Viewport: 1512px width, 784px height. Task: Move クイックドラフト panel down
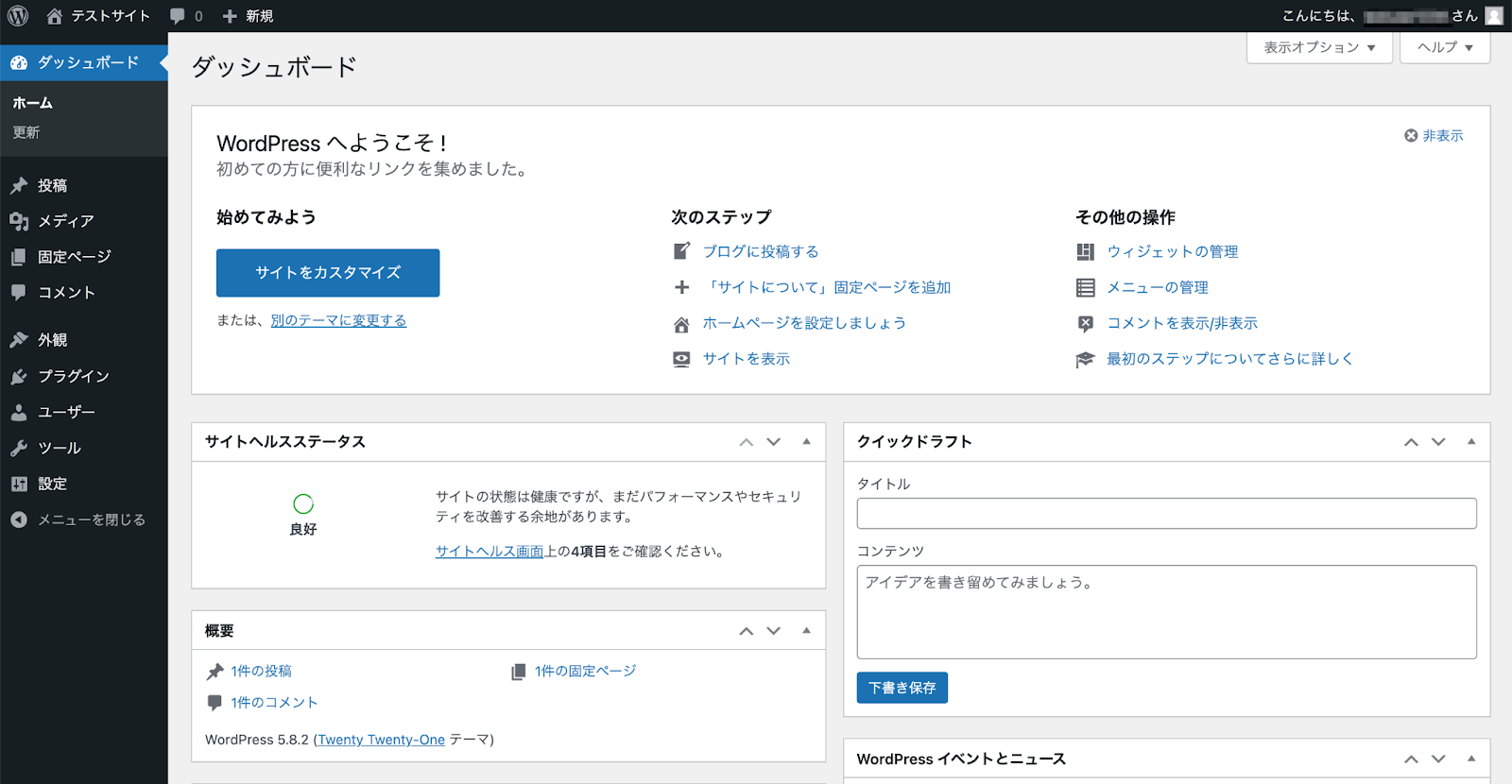tap(1438, 442)
